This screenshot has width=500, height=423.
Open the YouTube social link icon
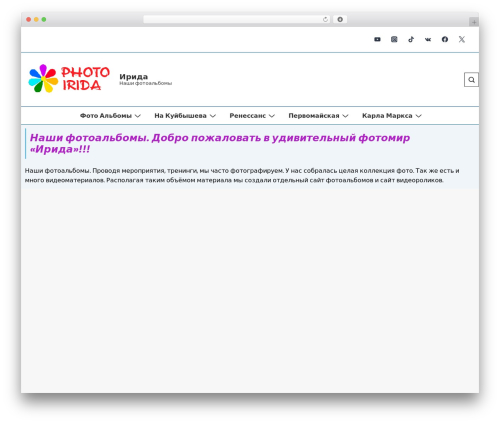tap(377, 39)
